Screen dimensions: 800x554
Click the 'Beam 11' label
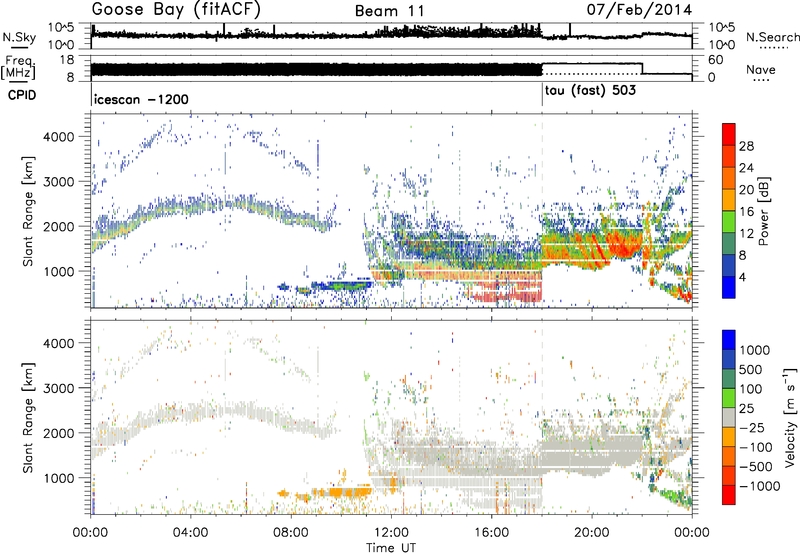(389, 11)
